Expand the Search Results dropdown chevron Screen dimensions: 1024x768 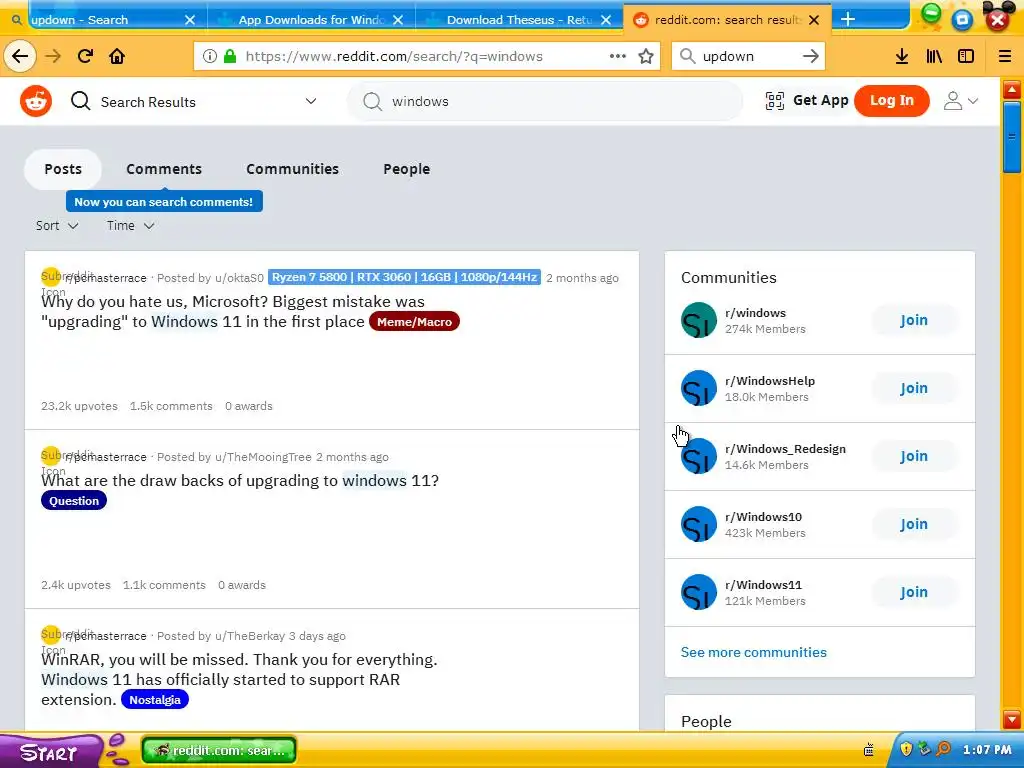311,101
